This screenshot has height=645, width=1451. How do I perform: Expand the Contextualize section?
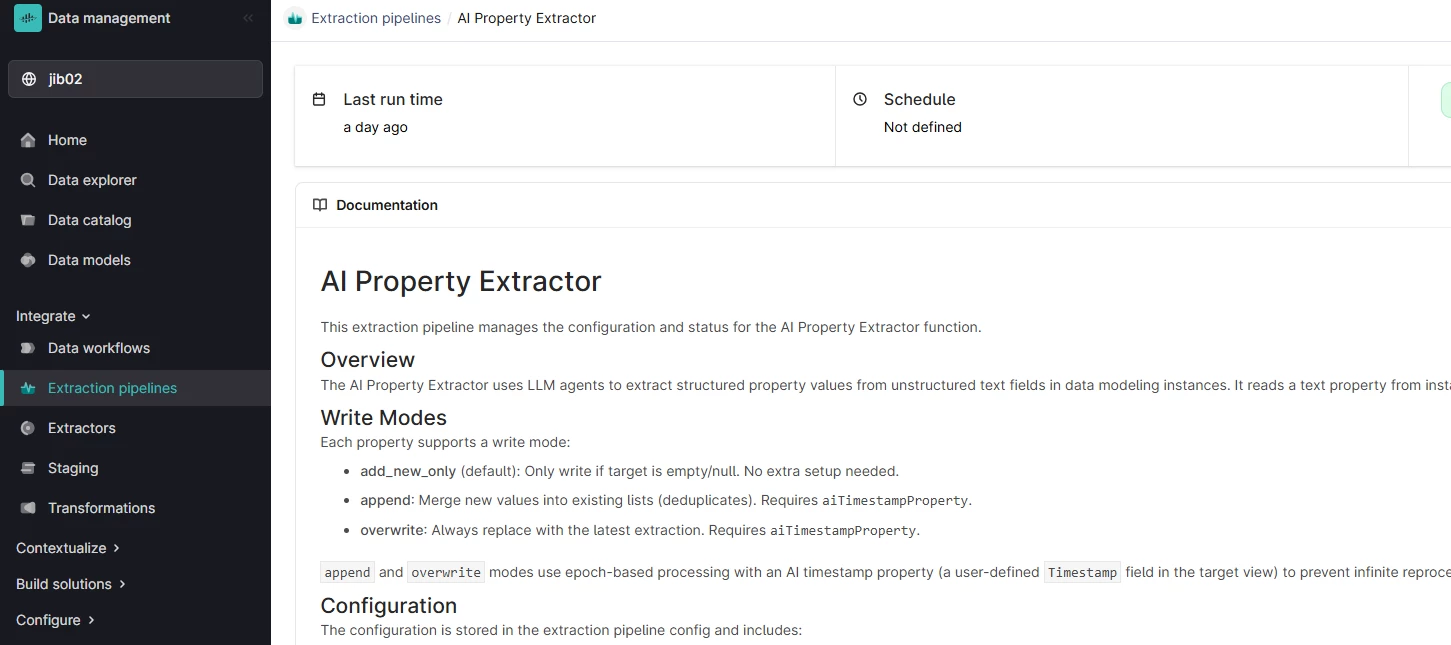[68, 548]
